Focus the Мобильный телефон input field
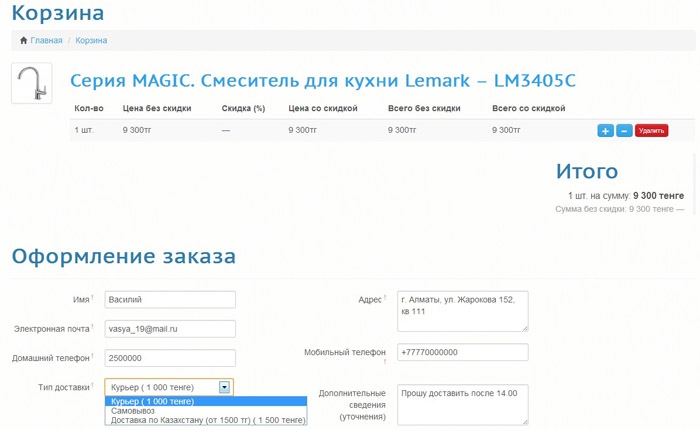Image resolution: width=700 pixels, height=430 pixels. tap(461, 352)
